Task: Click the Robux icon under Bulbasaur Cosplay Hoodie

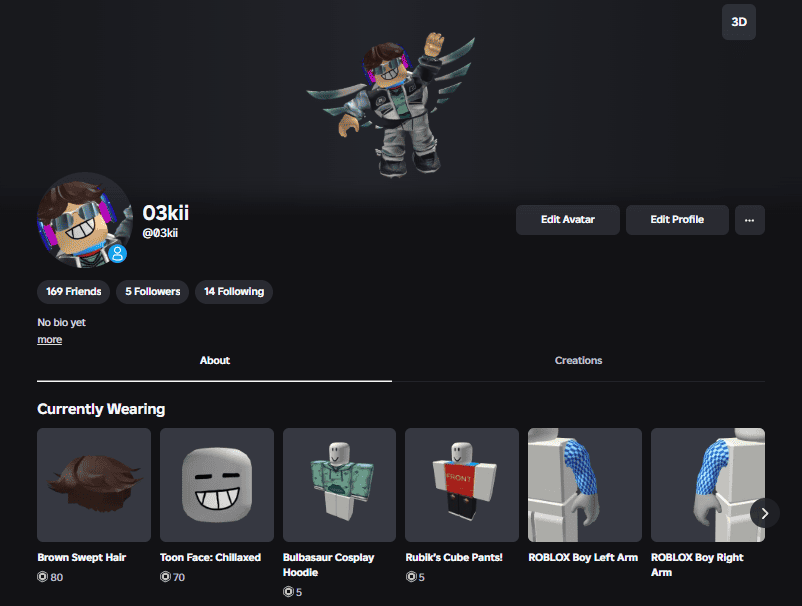Action: (x=288, y=592)
